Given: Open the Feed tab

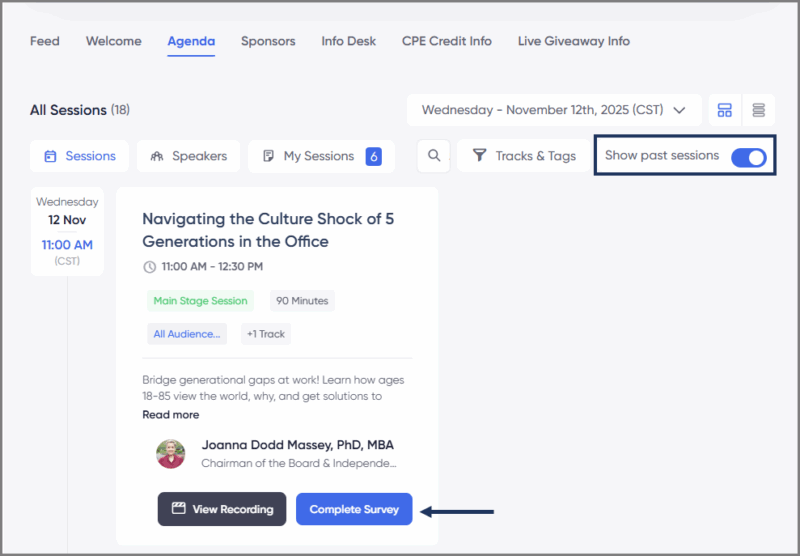Looking at the screenshot, I should tap(45, 41).
